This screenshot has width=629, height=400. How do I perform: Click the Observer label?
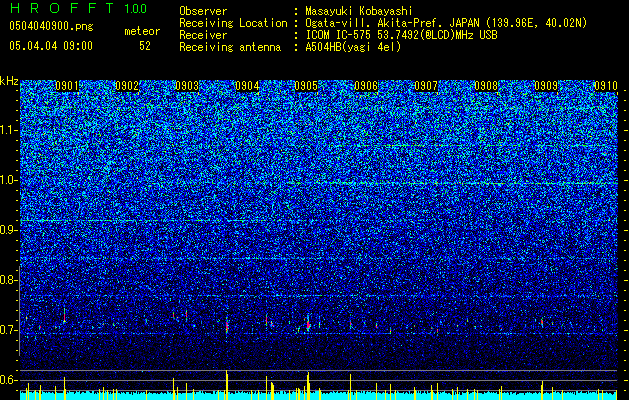pyautogui.click(x=203, y=11)
